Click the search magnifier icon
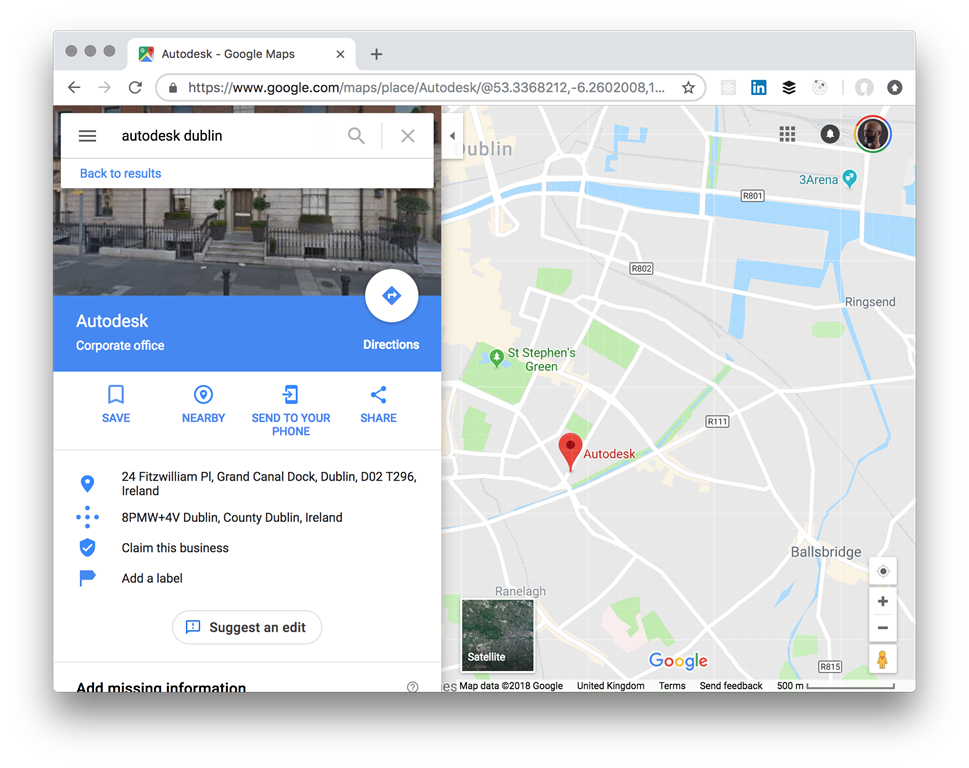 point(356,136)
